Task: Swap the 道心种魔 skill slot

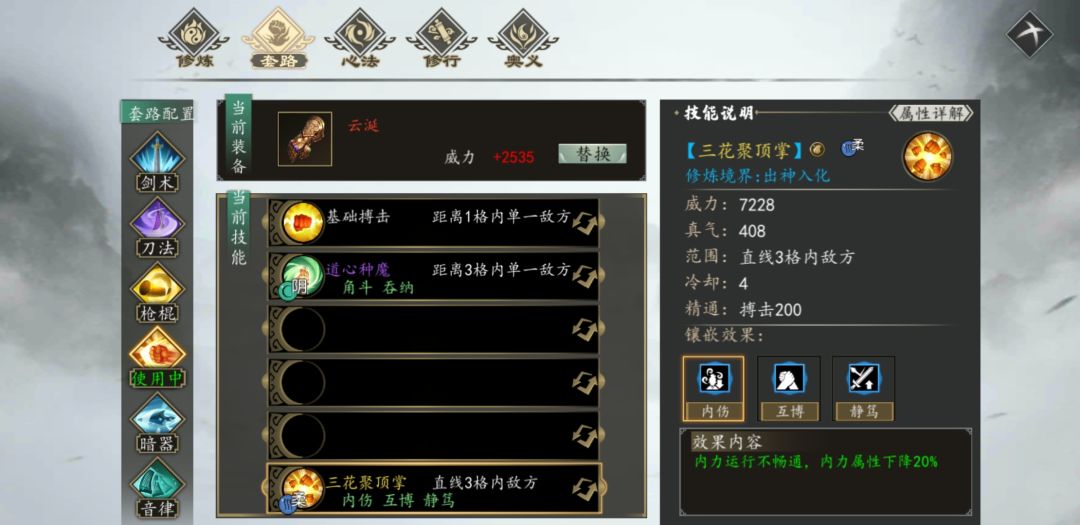Action: point(585,275)
